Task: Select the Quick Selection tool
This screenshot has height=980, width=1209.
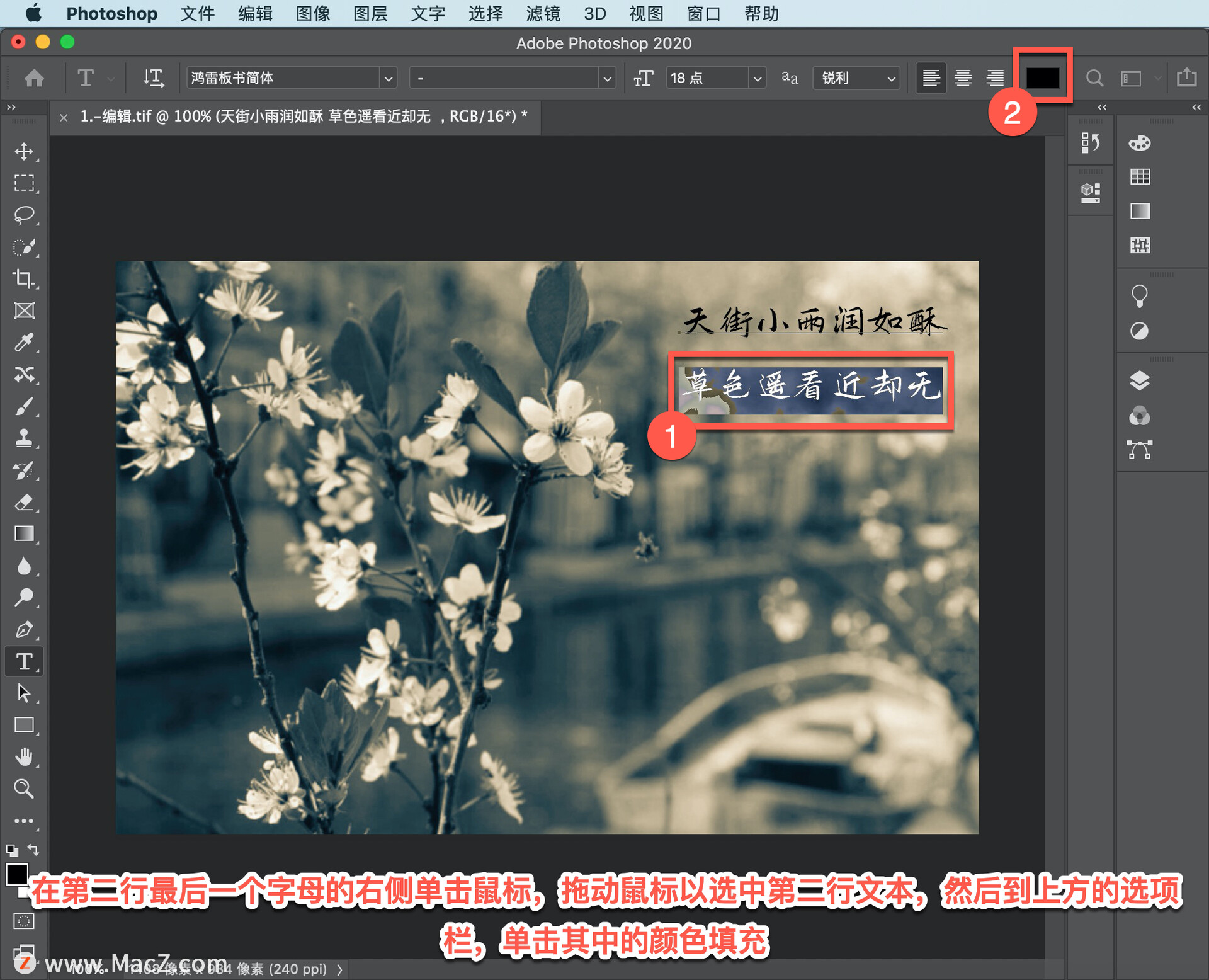Action: pos(24,247)
